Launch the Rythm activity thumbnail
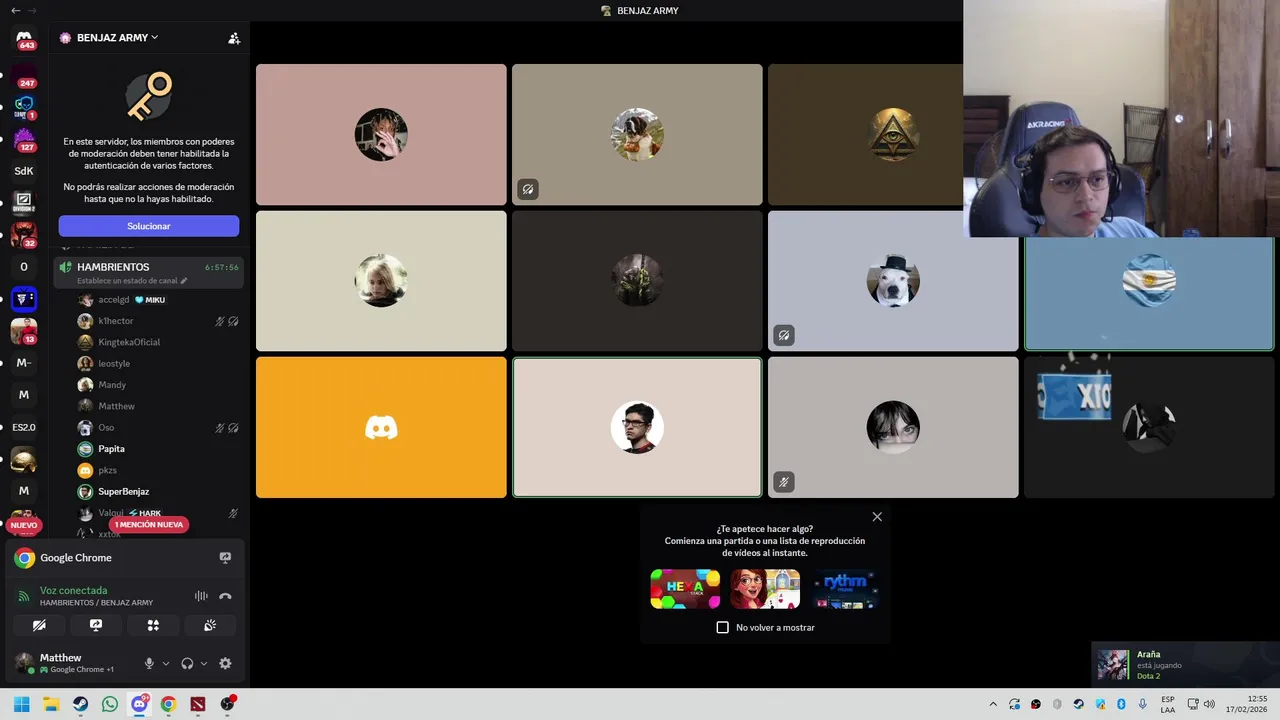 [845, 589]
